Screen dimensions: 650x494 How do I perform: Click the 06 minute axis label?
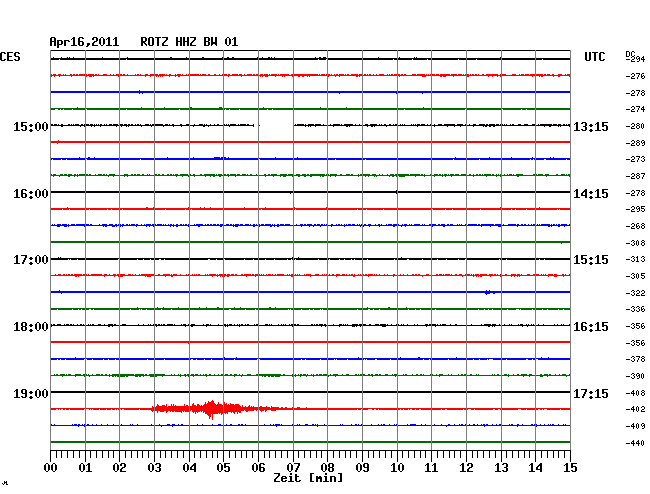pos(258,467)
